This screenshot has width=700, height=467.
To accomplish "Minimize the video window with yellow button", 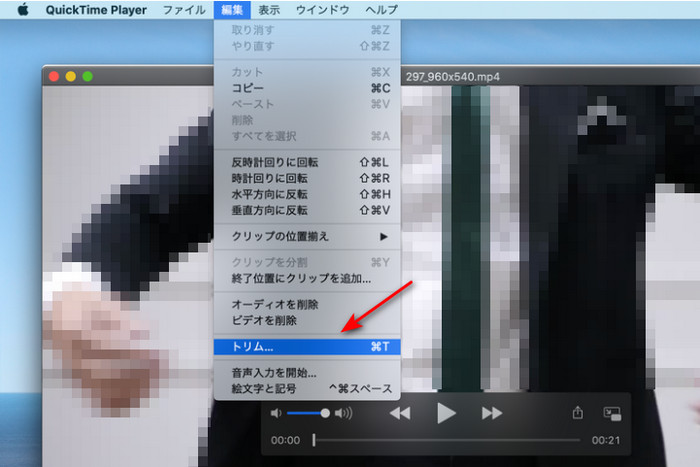I will click(x=71, y=76).
